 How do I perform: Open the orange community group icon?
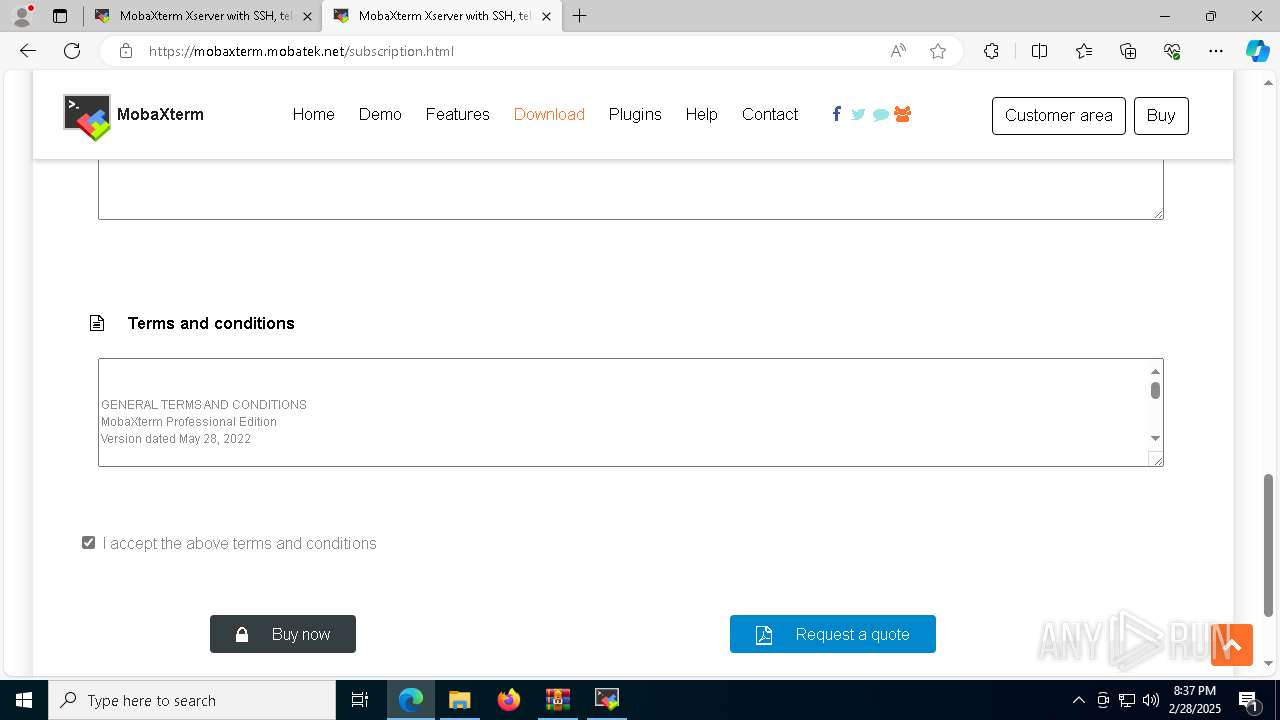(x=902, y=114)
